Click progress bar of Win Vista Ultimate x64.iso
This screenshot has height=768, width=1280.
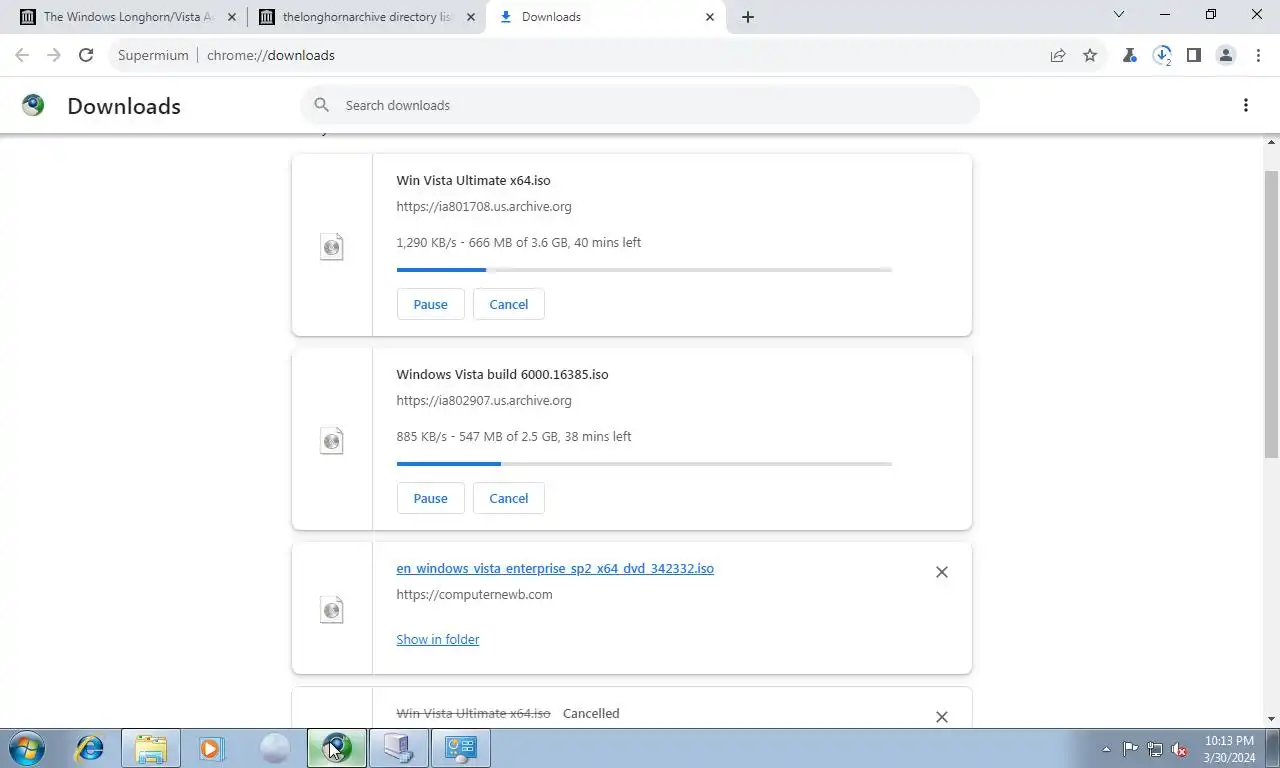[x=644, y=270]
